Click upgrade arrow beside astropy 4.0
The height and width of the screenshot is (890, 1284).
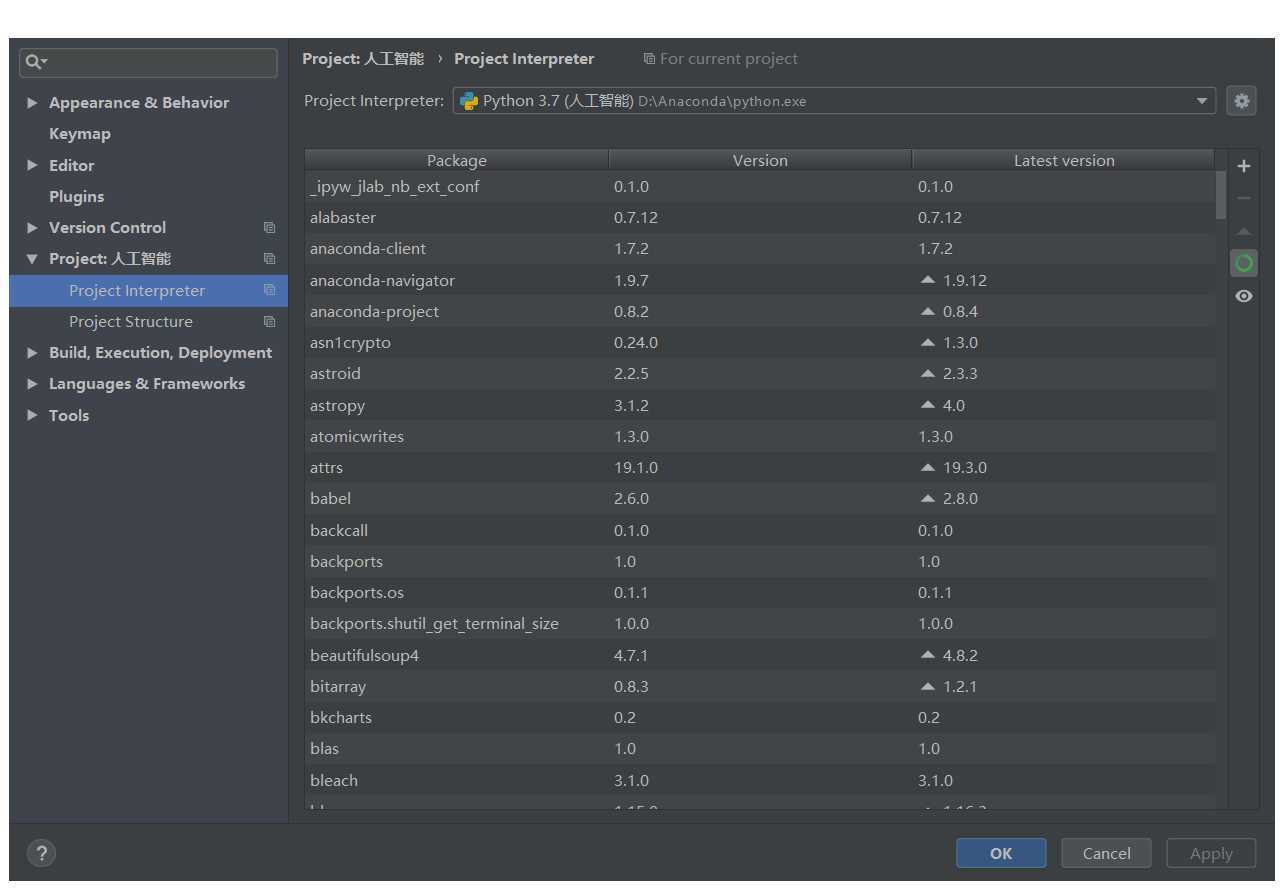tap(928, 405)
